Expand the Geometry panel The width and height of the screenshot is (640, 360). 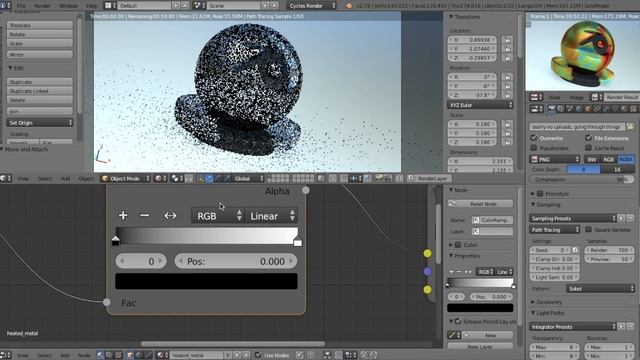[549, 302]
